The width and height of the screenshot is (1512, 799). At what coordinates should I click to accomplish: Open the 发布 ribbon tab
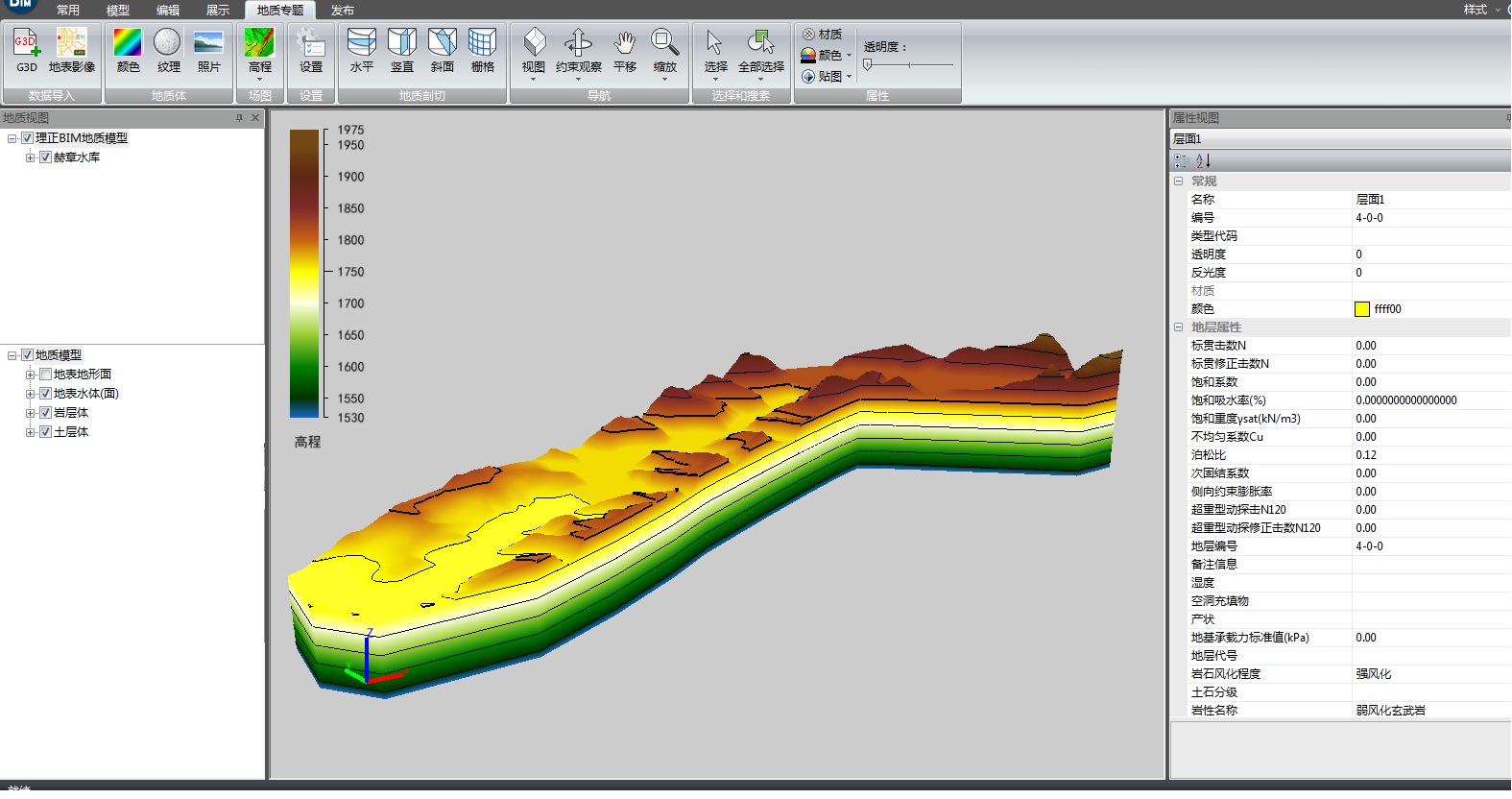(343, 10)
